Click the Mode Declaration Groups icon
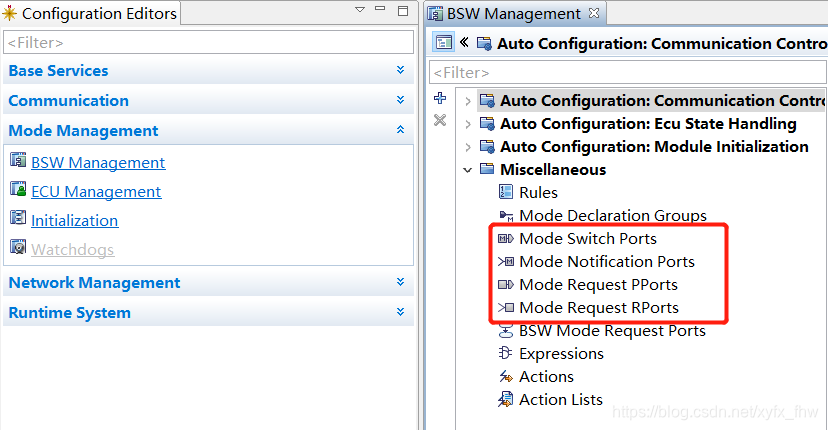 (506, 216)
